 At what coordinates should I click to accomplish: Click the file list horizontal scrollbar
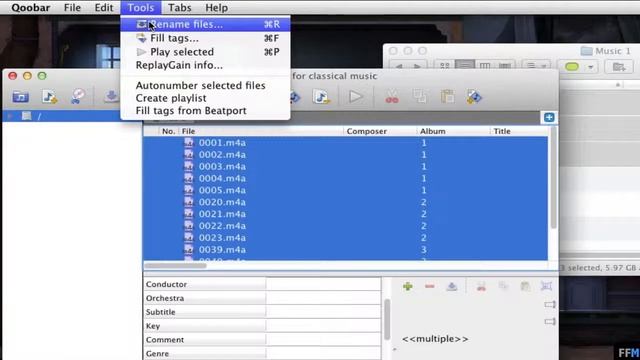click(176, 266)
